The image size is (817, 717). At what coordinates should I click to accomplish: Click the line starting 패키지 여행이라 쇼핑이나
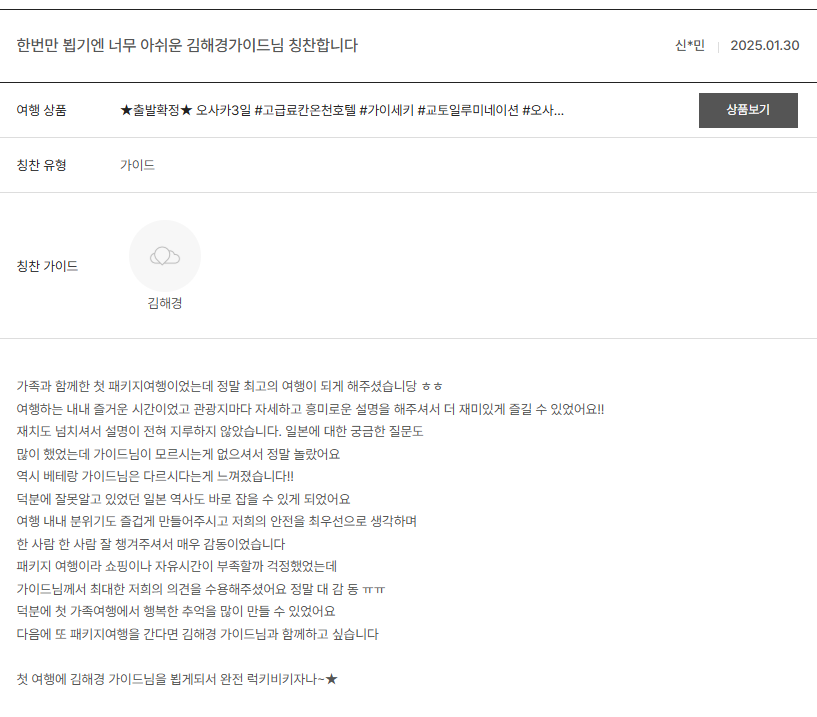coord(177,566)
